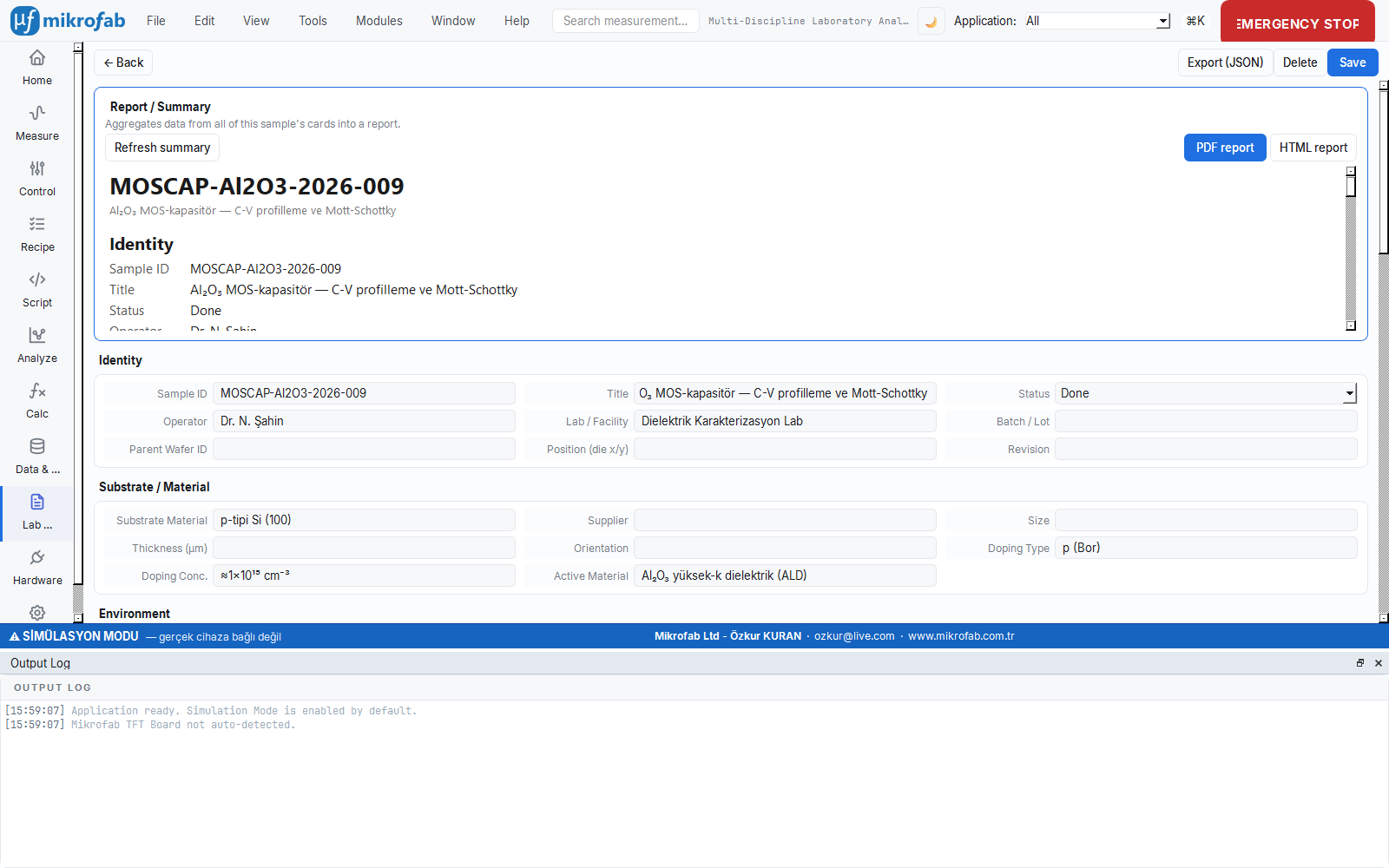Viewport: 1389px width, 868px height.
Task: Open the Calc sidebar section
Action: pyautogui.click(x=37, y=402)
